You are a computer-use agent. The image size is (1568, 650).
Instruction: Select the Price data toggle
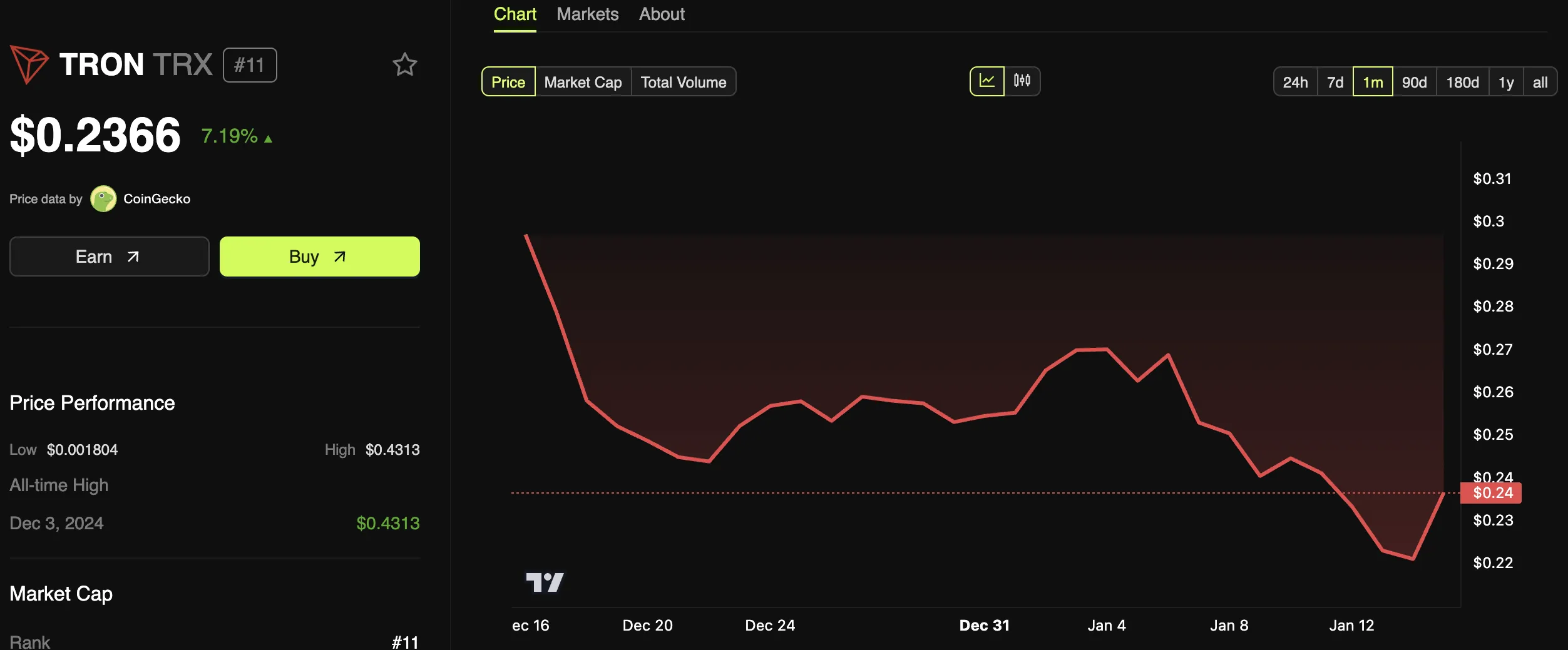click(508, 82)
